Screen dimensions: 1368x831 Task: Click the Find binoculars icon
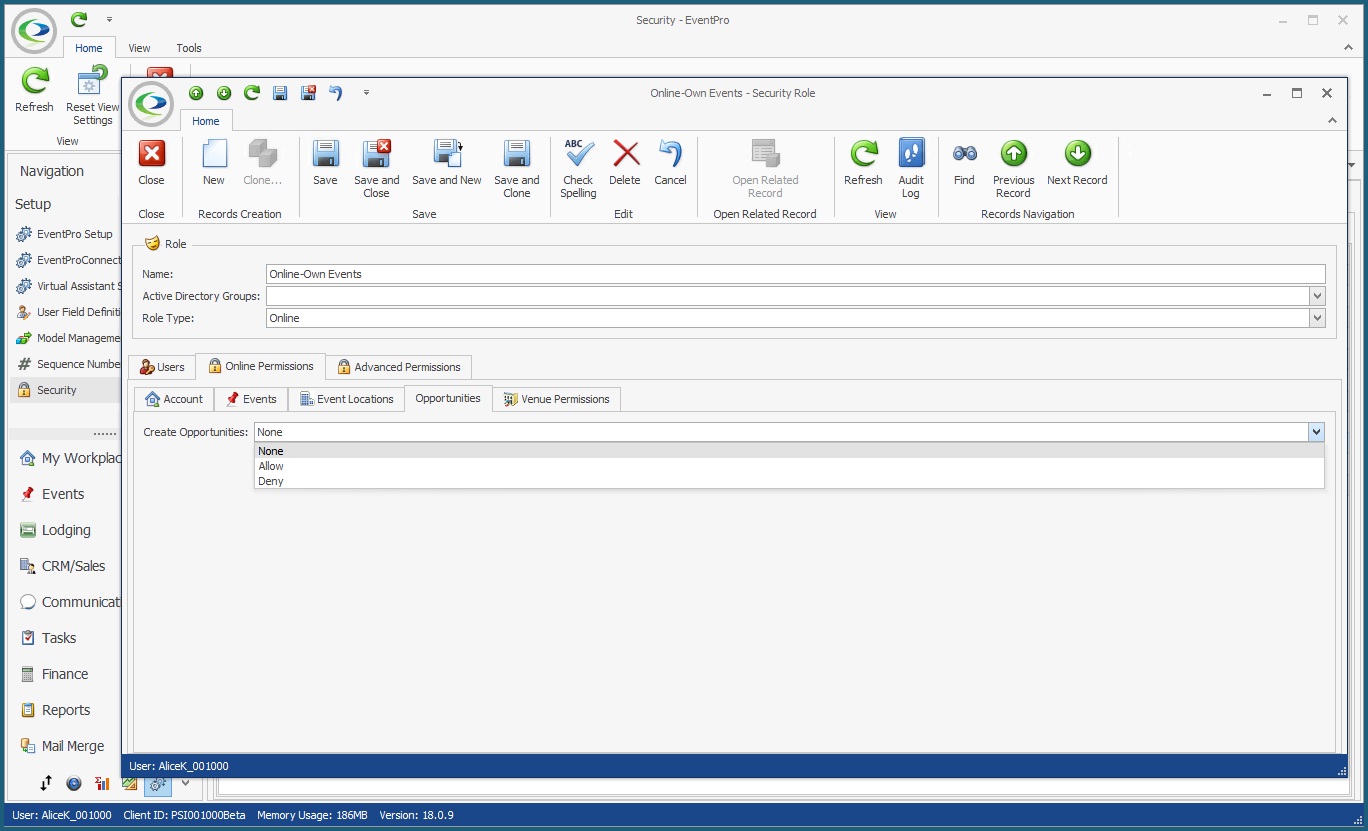tap(964, 153)
